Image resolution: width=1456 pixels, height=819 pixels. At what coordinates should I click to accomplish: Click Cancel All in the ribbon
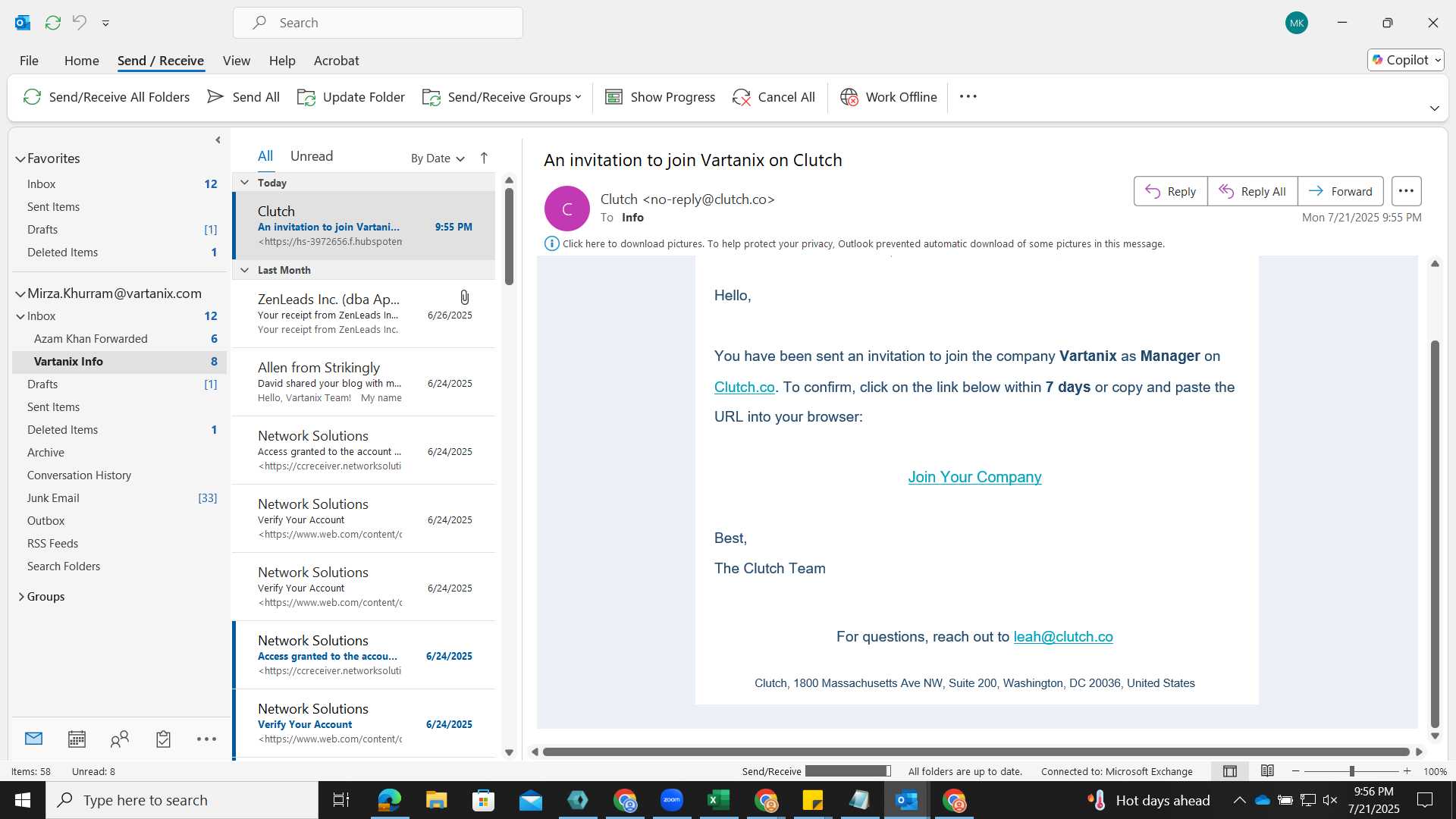[773, 96]
